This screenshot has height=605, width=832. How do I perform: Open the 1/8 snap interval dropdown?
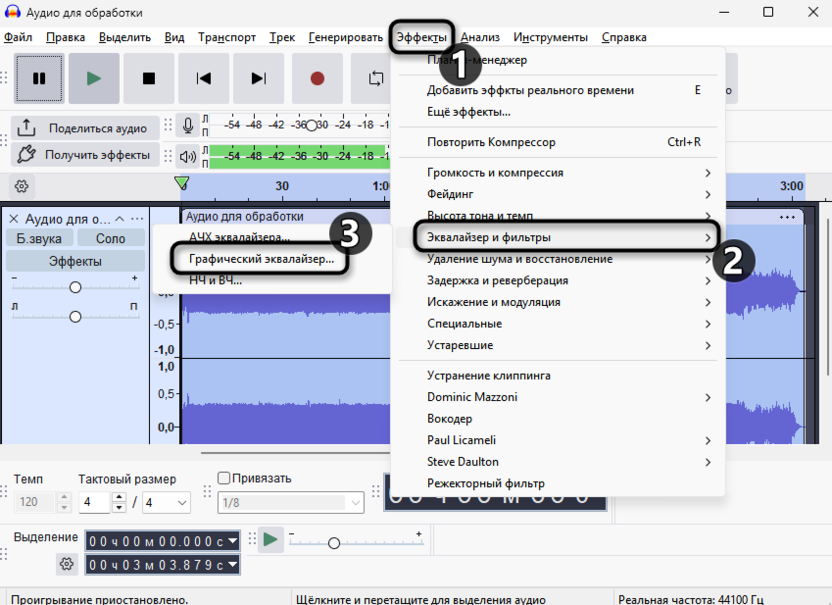pos(290,503)
